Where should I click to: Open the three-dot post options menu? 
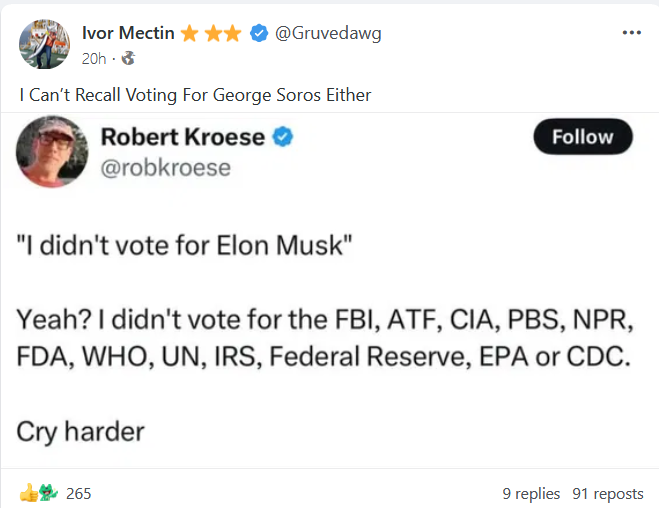[631, 33]
